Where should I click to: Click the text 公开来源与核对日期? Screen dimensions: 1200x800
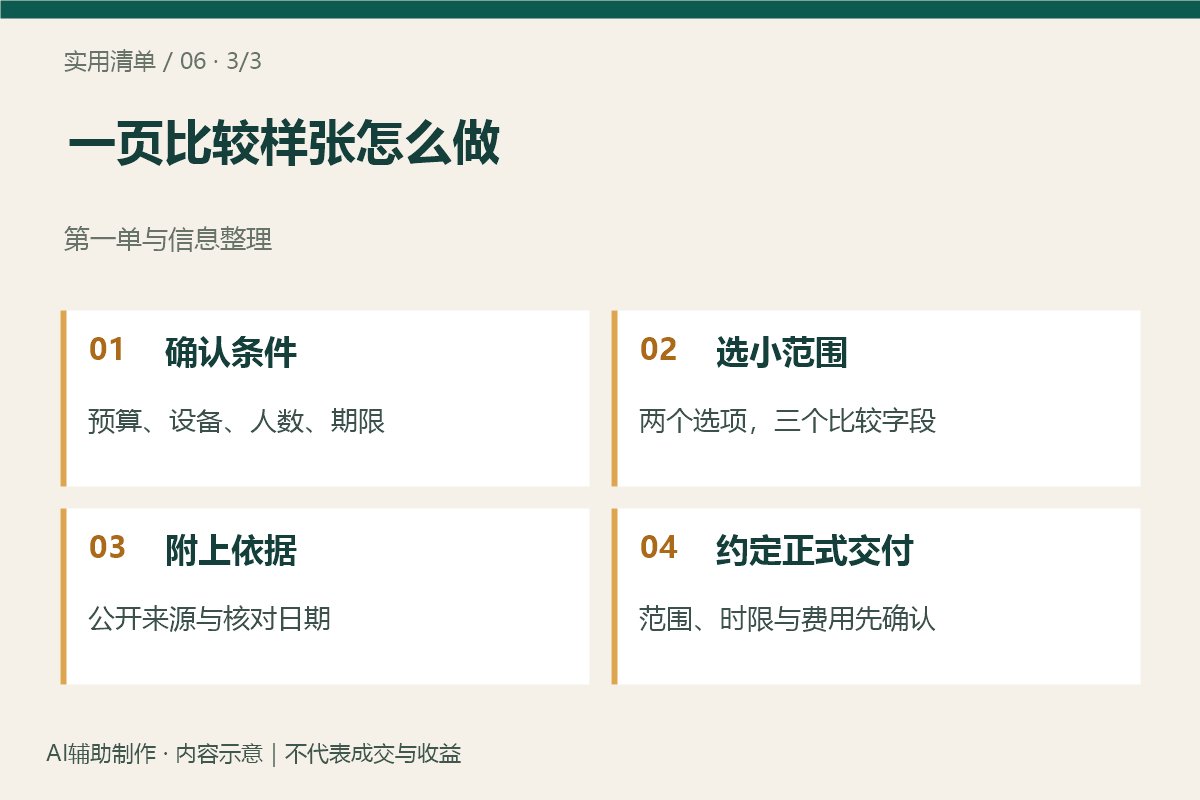coord(210,619)
